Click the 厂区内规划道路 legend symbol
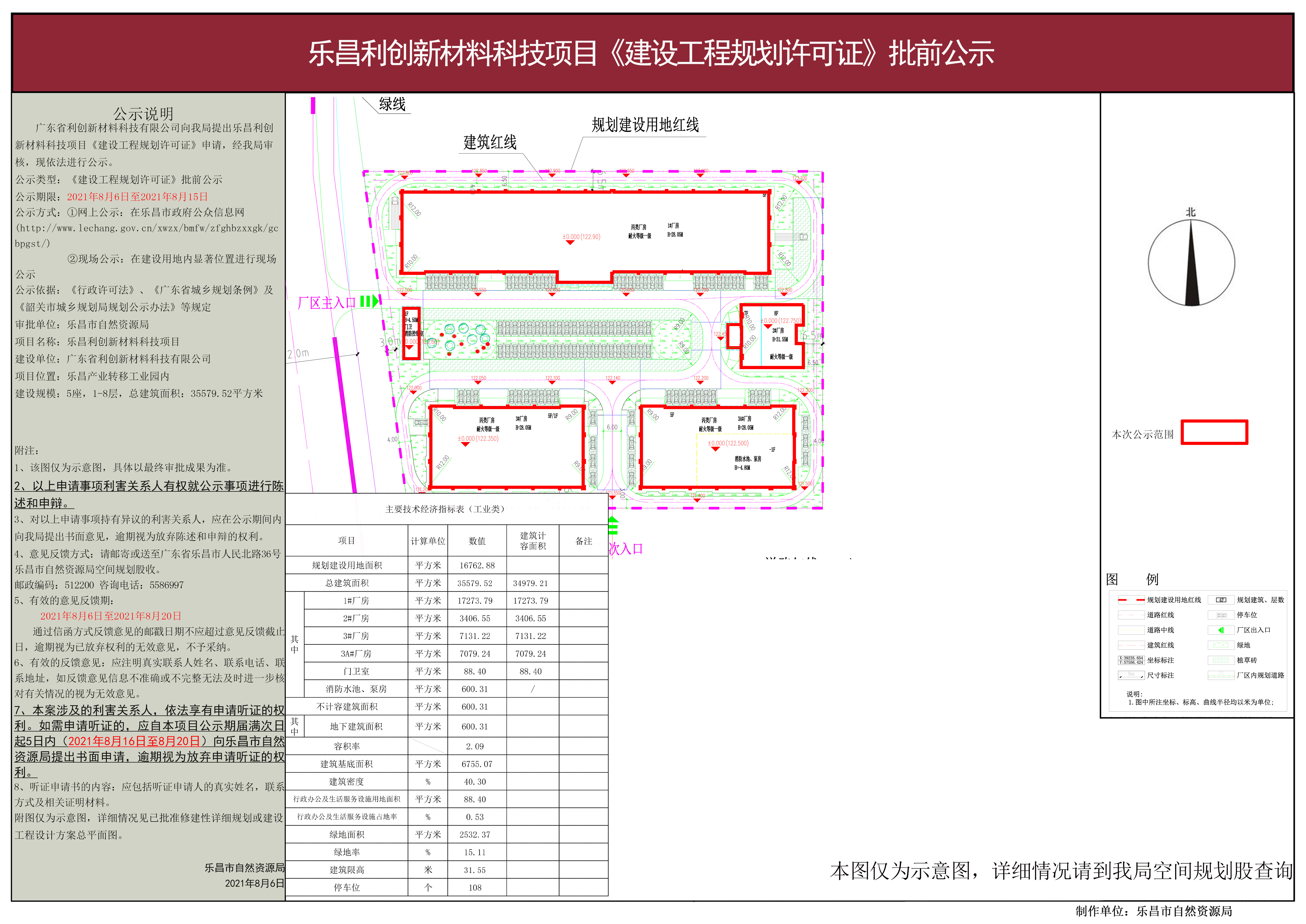 click(x=1221, y=675)
